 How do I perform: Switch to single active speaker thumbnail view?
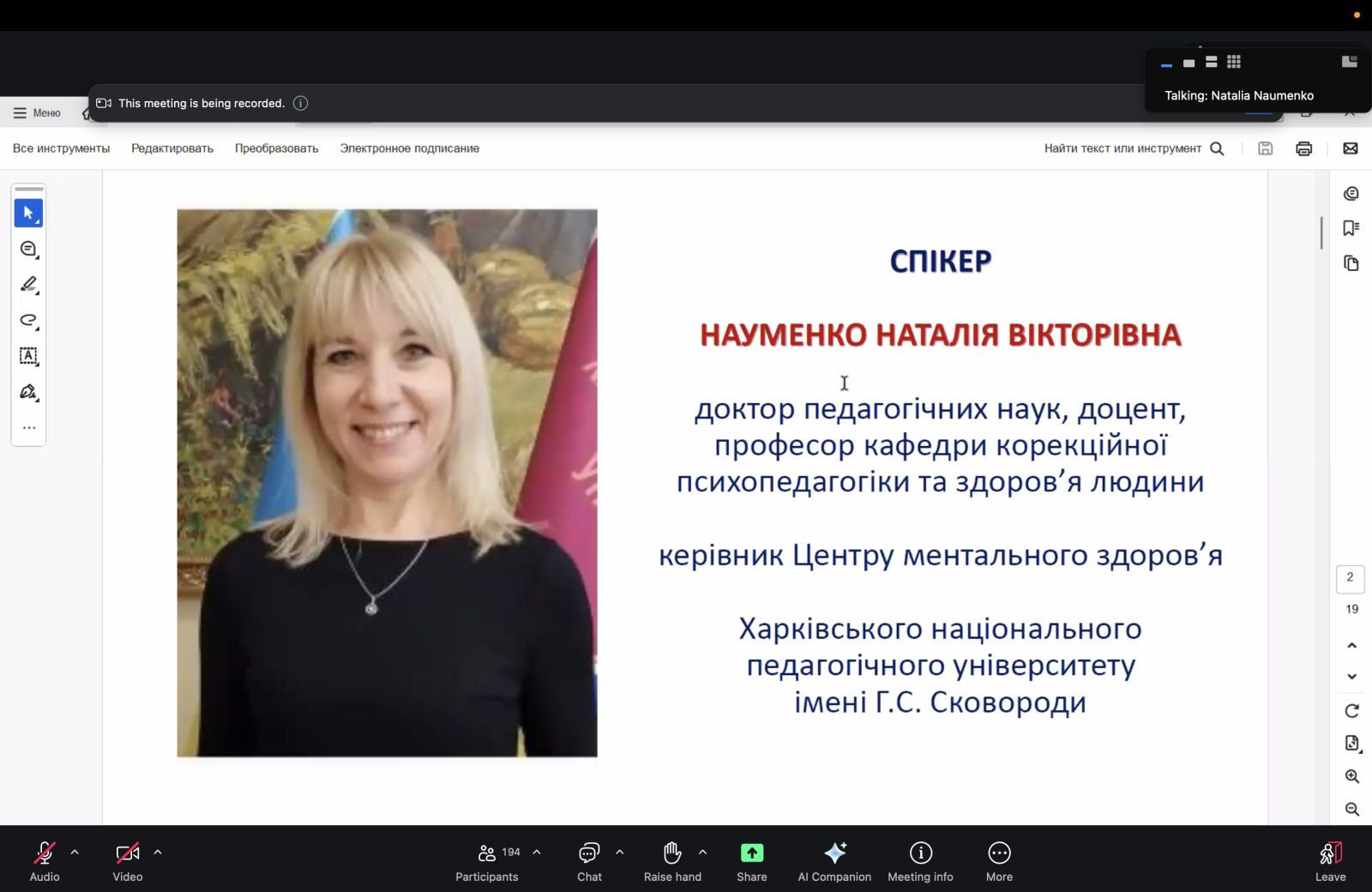pyautogui.click(x=1188, y=63)
